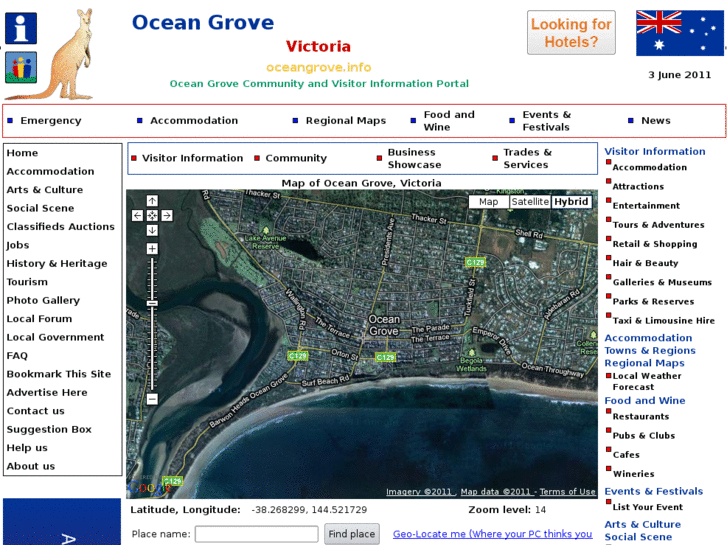The image size is (727, 545).
Task: Select Visitor Information tab above map
Action: click(x=192, y=158)
